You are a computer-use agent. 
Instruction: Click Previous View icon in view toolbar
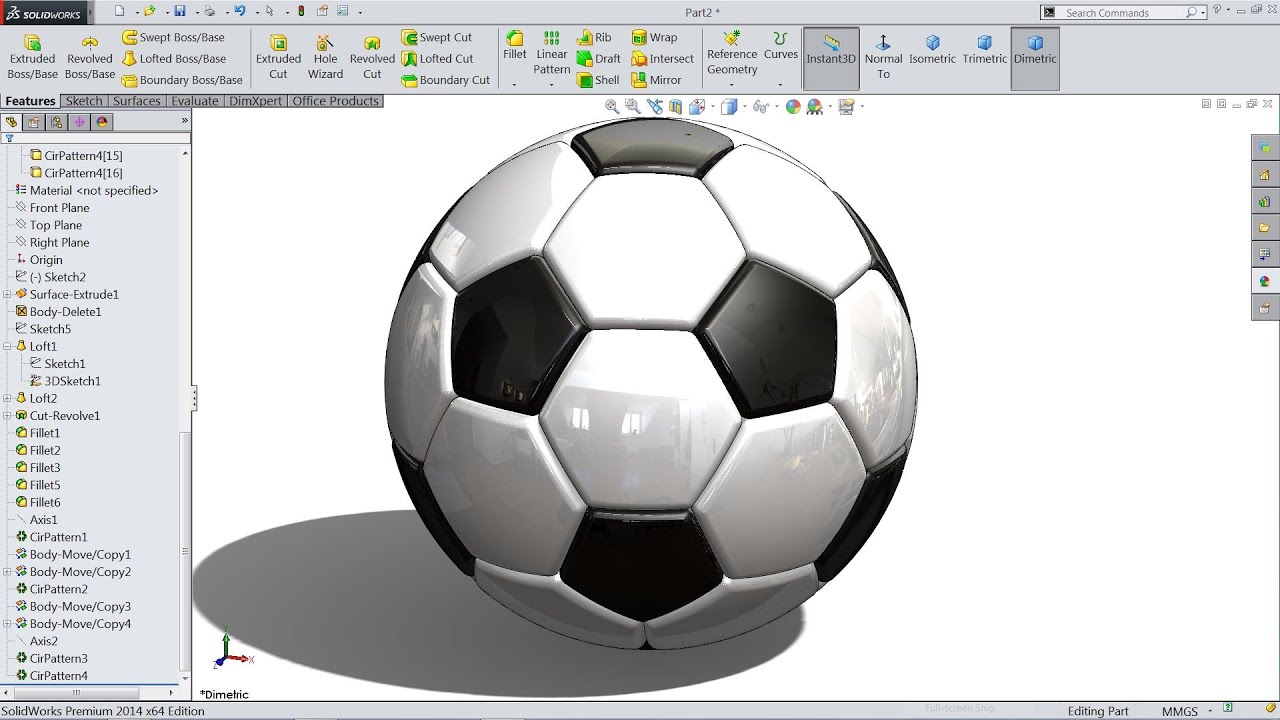pyautogui.click(x=655, y=106)
